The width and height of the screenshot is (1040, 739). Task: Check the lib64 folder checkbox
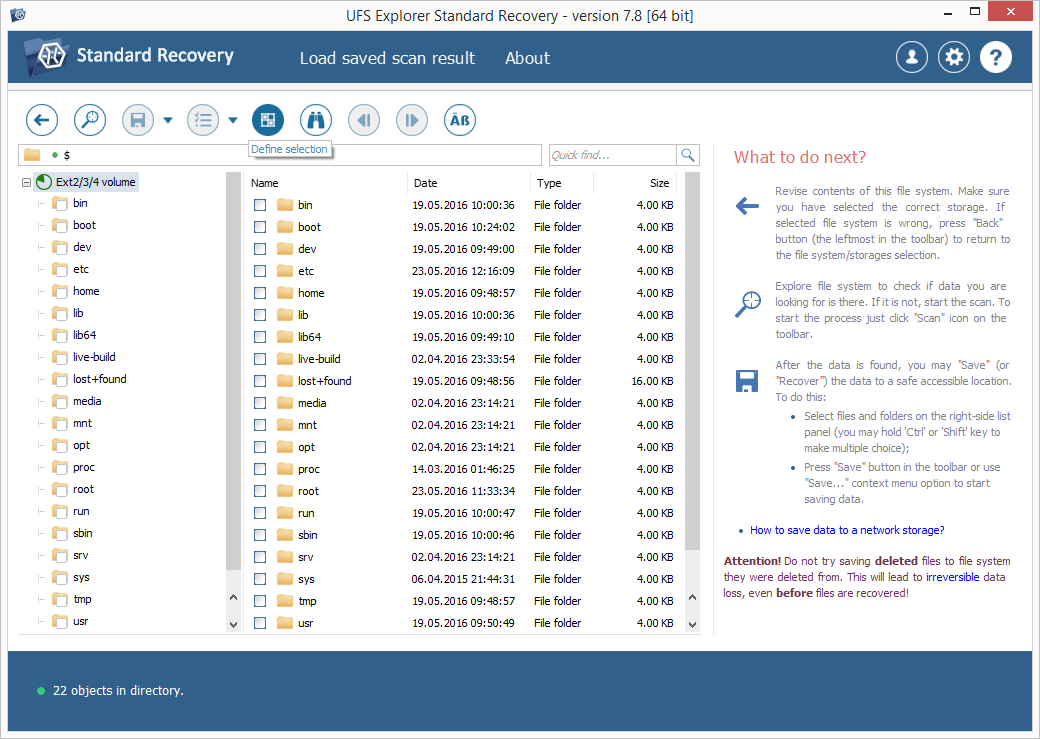point(260,337)
